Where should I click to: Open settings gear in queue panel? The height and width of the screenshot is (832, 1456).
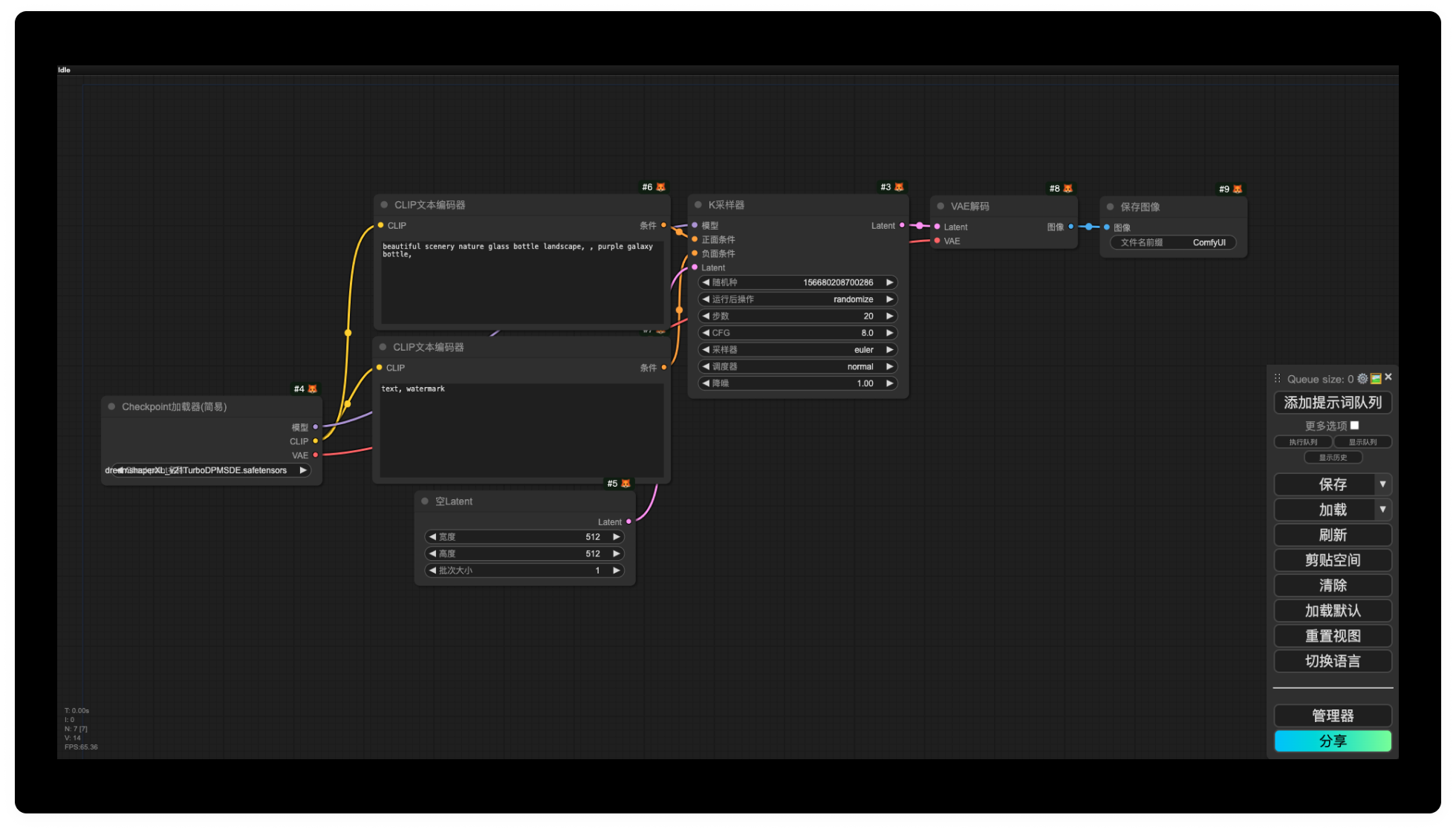coord(1362,379)
